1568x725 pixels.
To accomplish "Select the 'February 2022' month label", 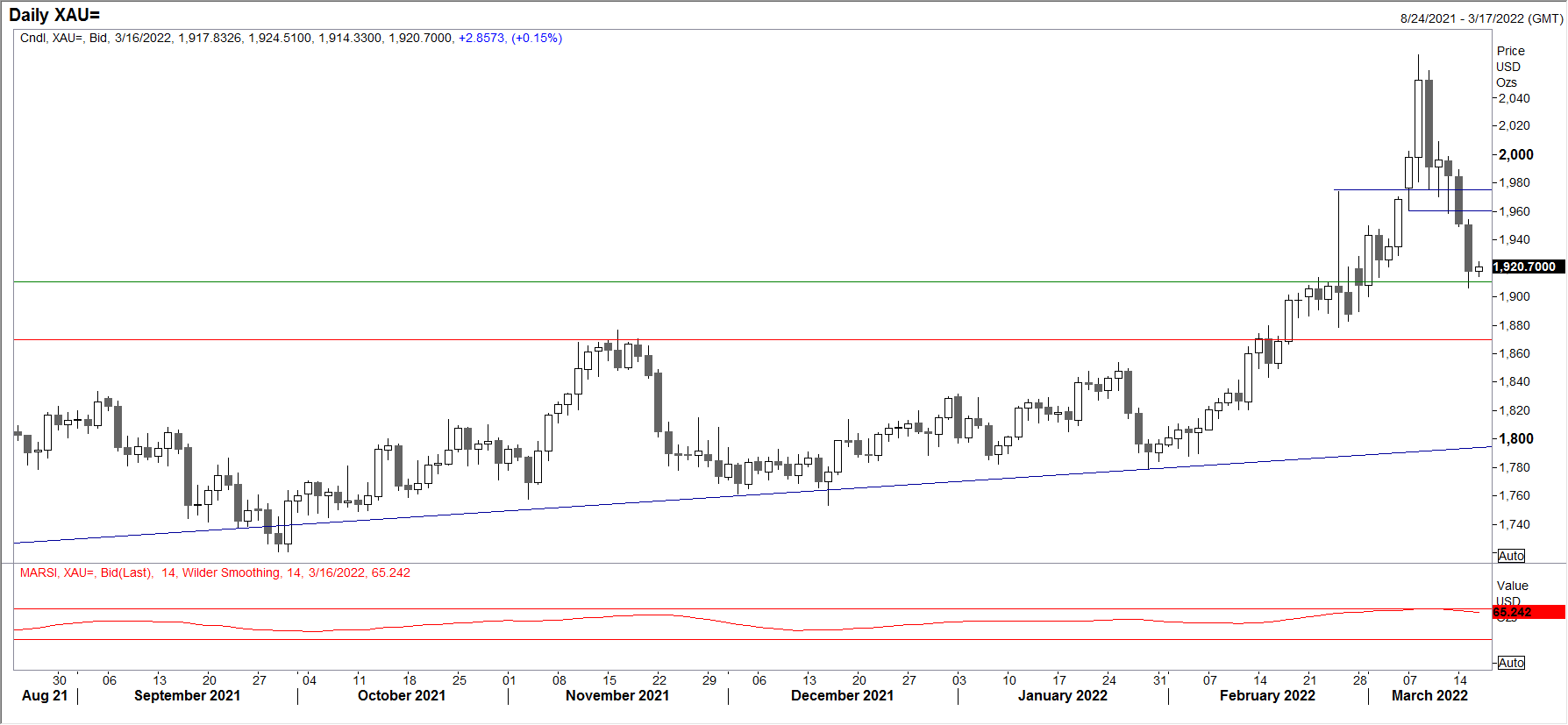I will point(1268,695).
